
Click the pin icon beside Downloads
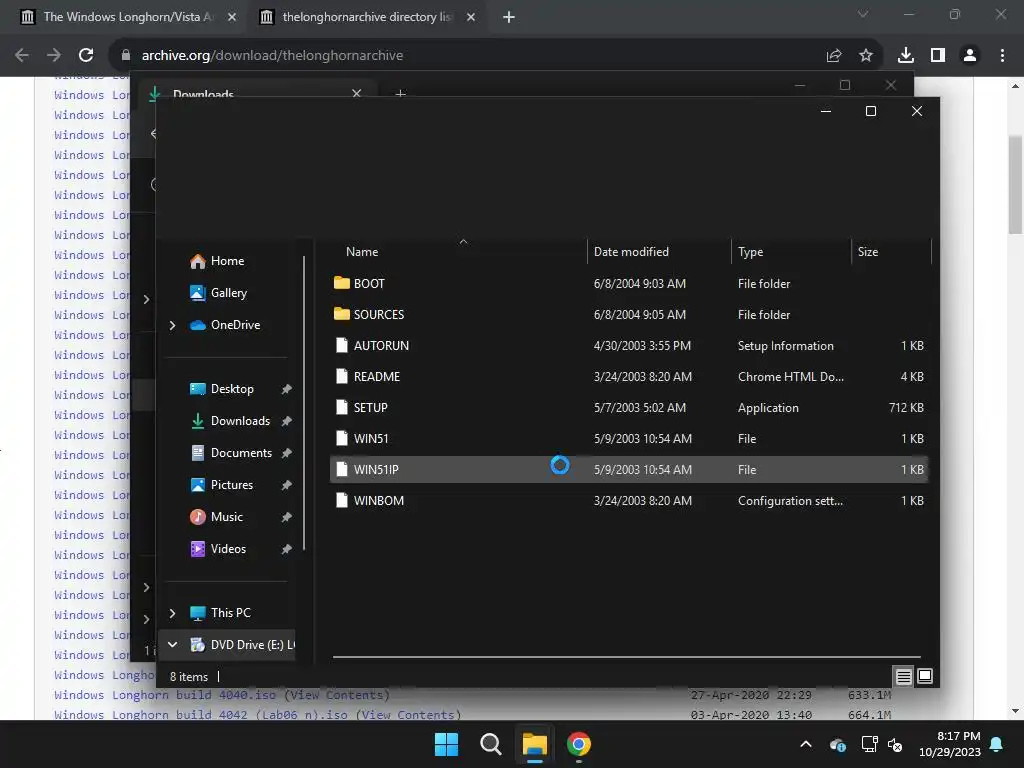click(x=286, y=421)
